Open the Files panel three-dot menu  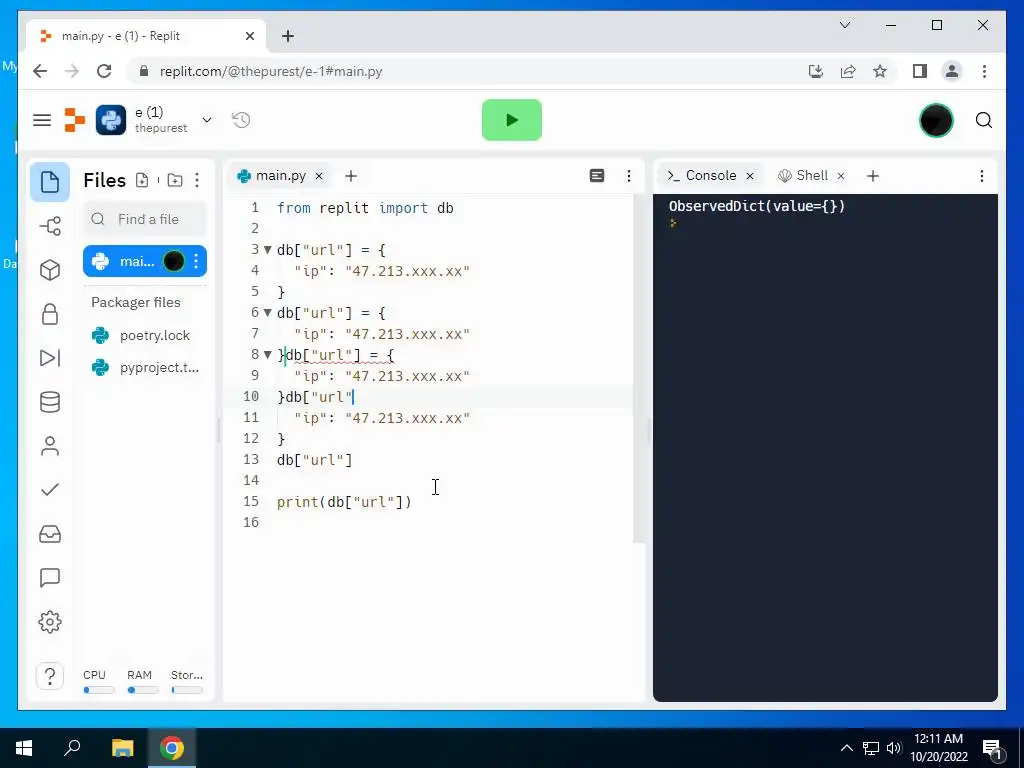[x=197, y=180]
